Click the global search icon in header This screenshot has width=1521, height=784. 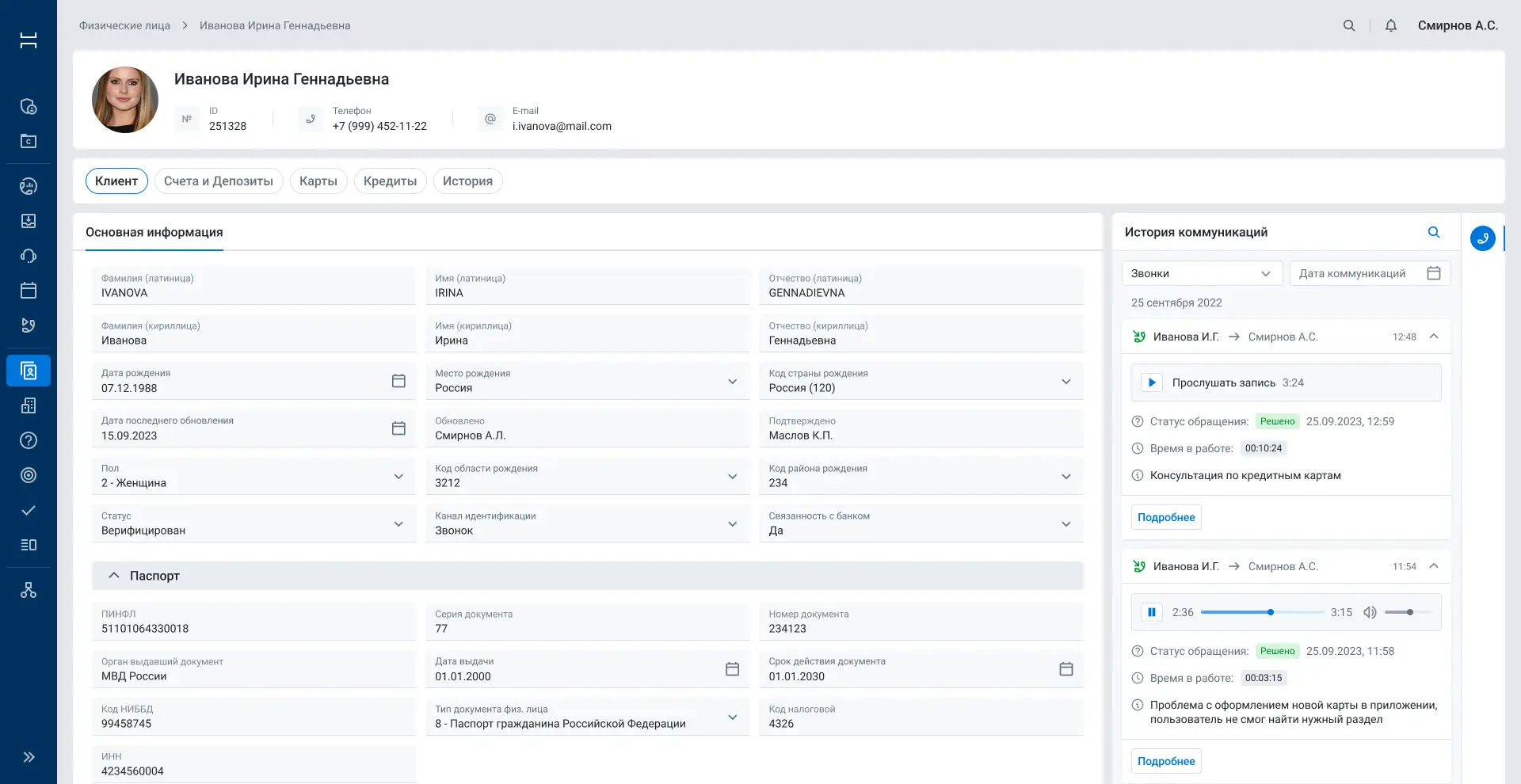click(x=1349, y=25)
